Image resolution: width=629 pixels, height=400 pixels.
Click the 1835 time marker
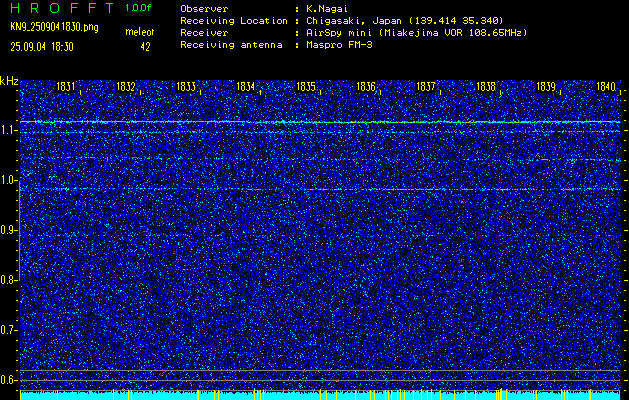[306, 87]
